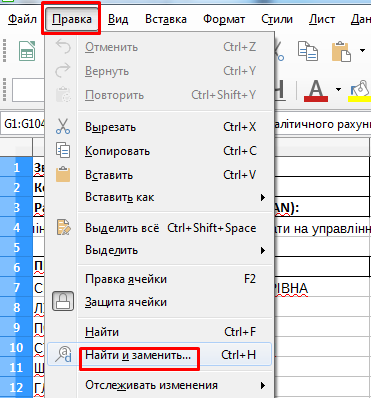The image size is (371, 398).
Task: Click the Select All icon beside Выделить всё
Action: click(x=63, y=227)
